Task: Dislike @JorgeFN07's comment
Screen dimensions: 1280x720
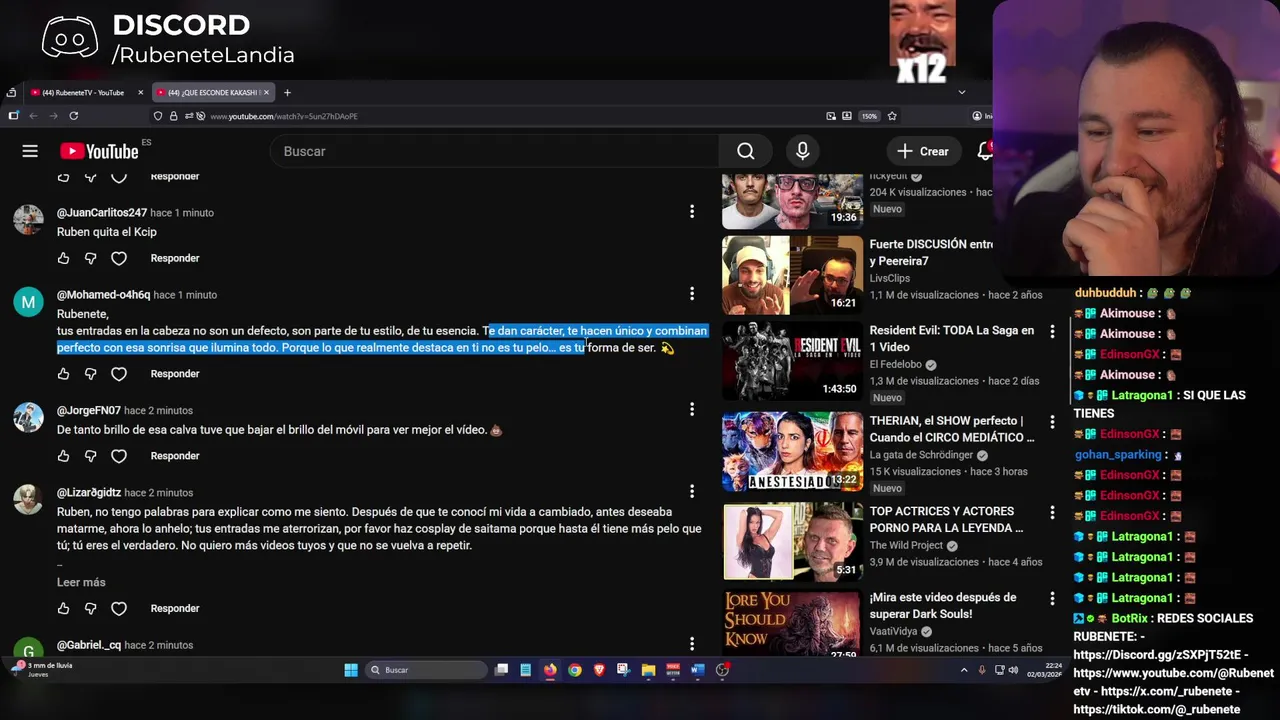Action: tap(90, 456)
